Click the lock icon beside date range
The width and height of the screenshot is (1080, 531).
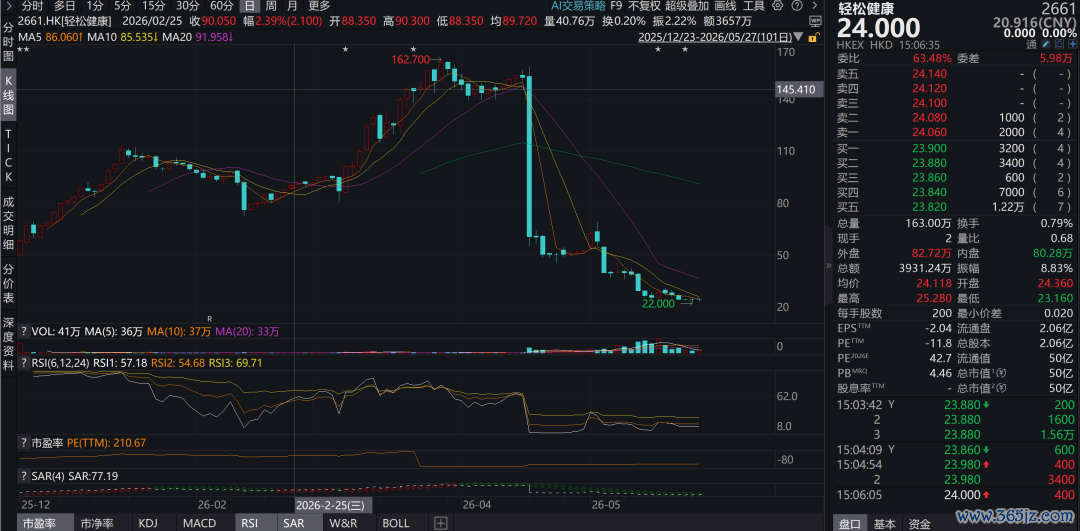click(813, 37)
